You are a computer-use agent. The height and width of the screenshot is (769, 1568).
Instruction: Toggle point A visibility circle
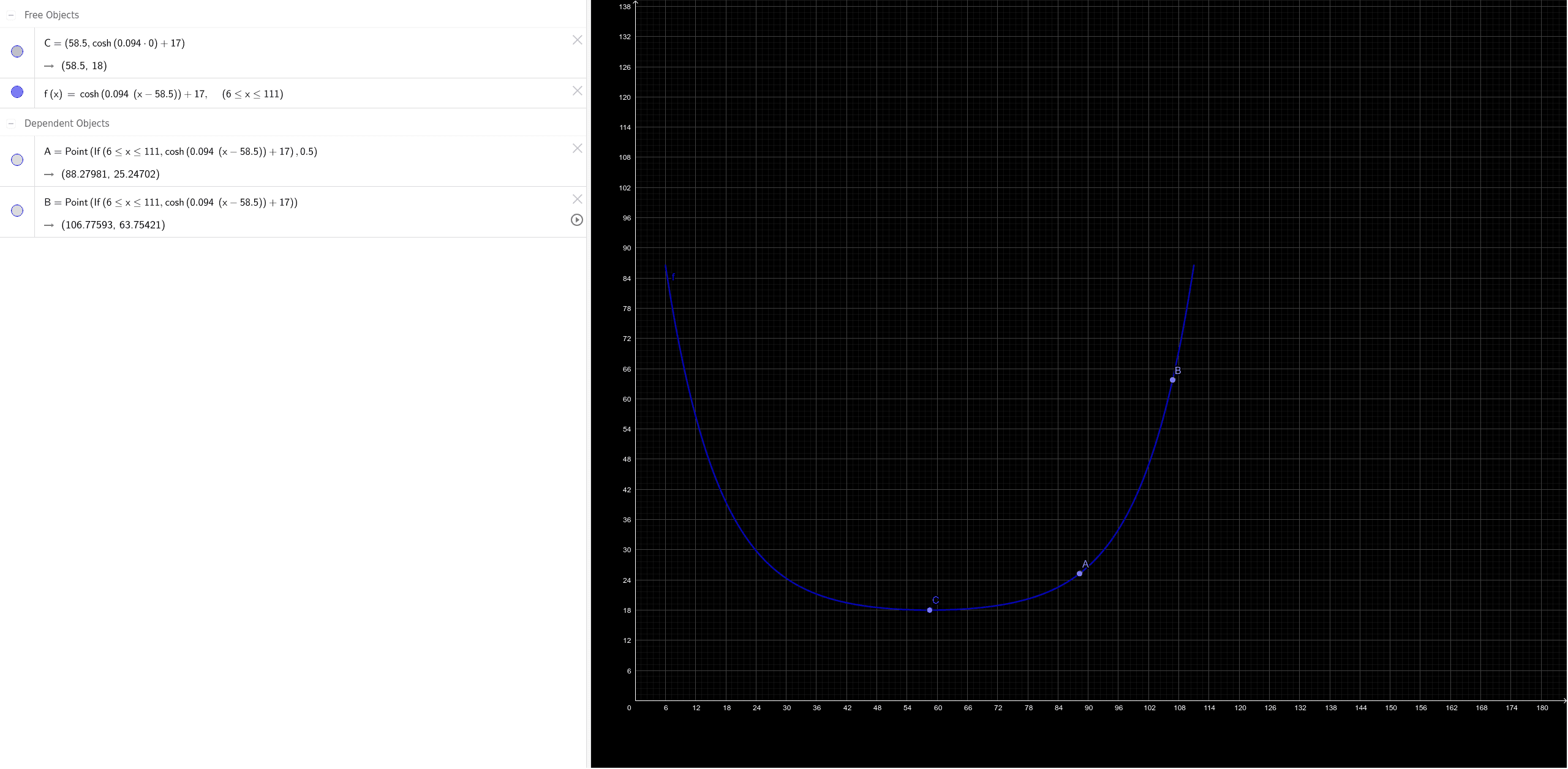(17, 160)
